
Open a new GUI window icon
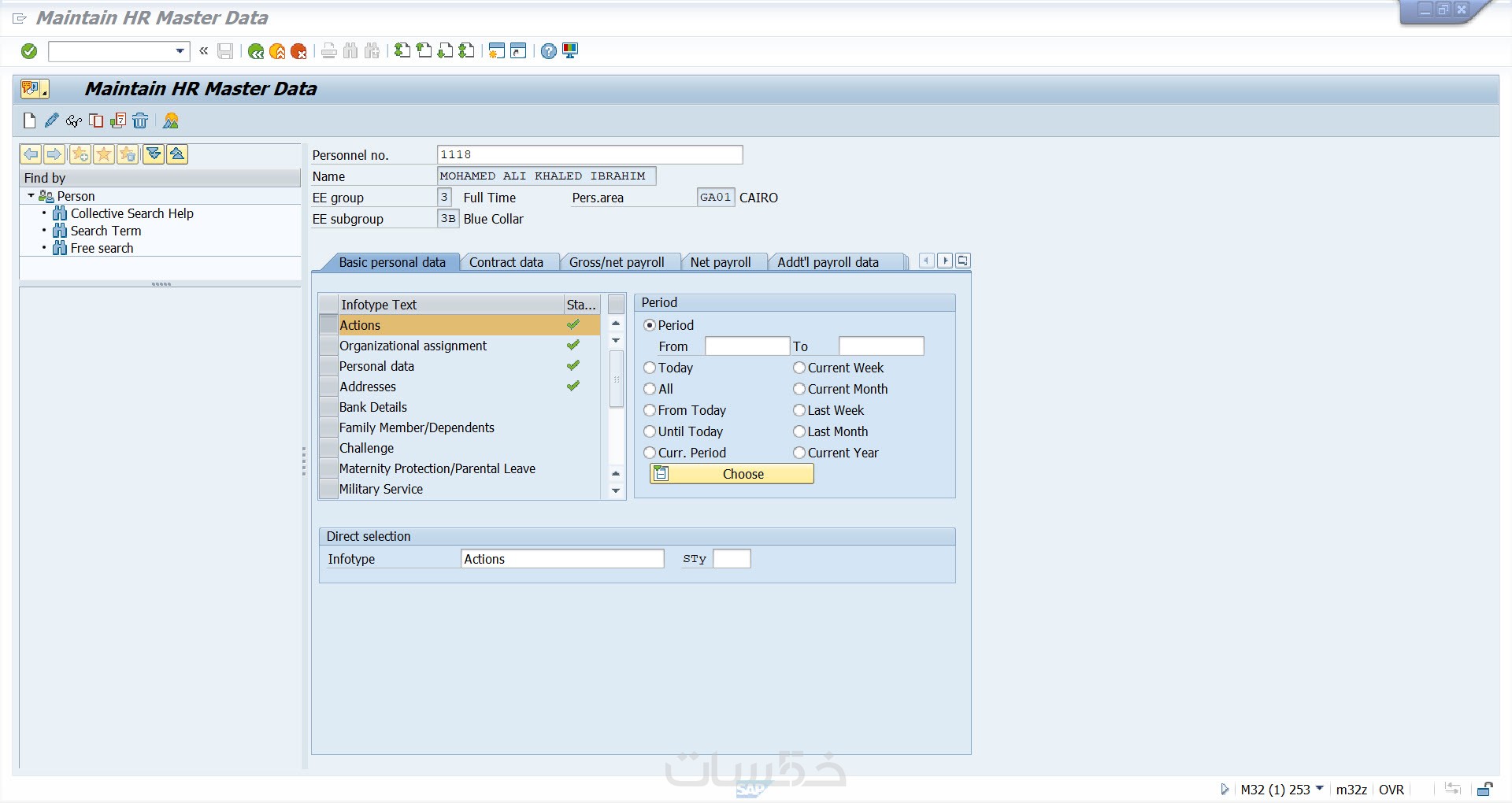coord(496,51)
